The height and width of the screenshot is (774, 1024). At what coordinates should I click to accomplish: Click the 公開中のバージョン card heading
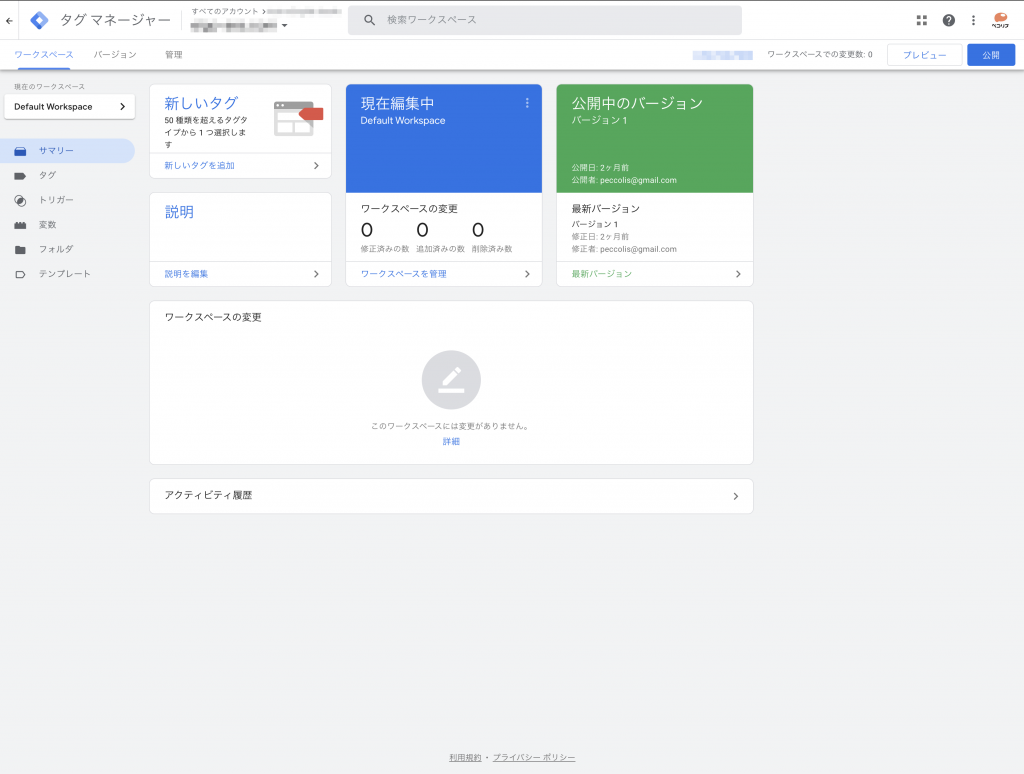pos(637,103)
